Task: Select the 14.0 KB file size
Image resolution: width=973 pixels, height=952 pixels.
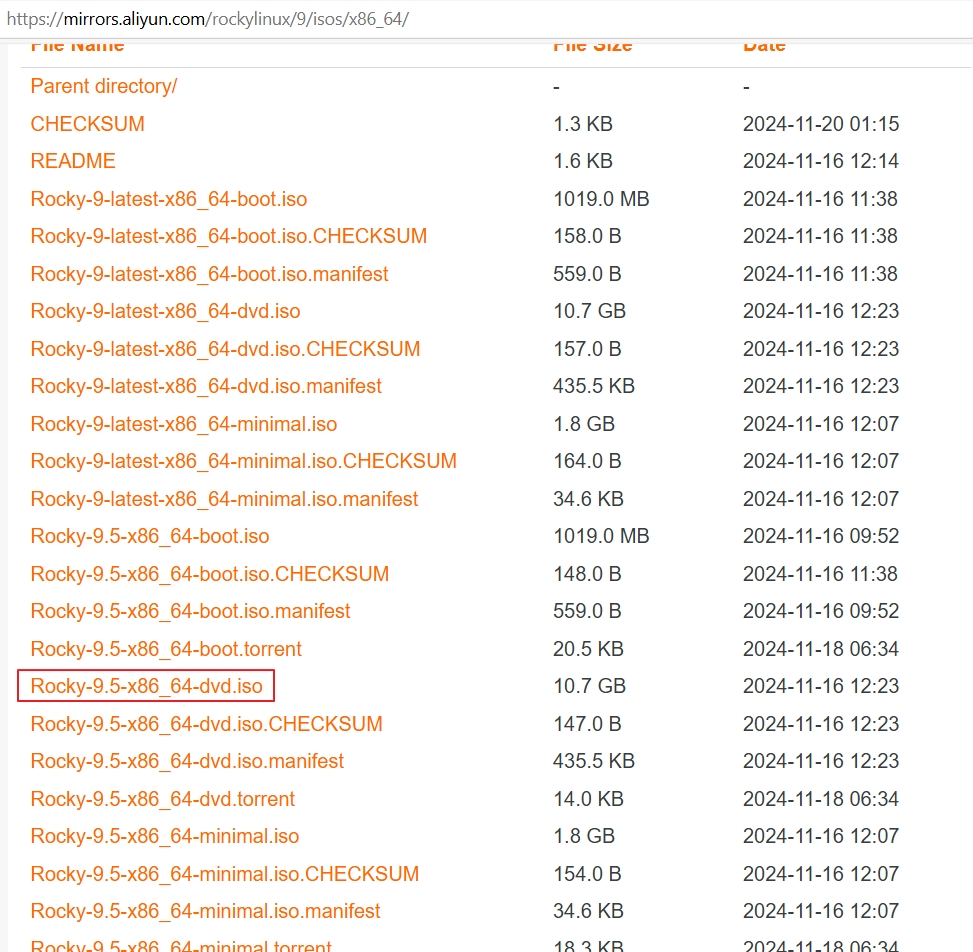Action: click(x=588, y=800)
